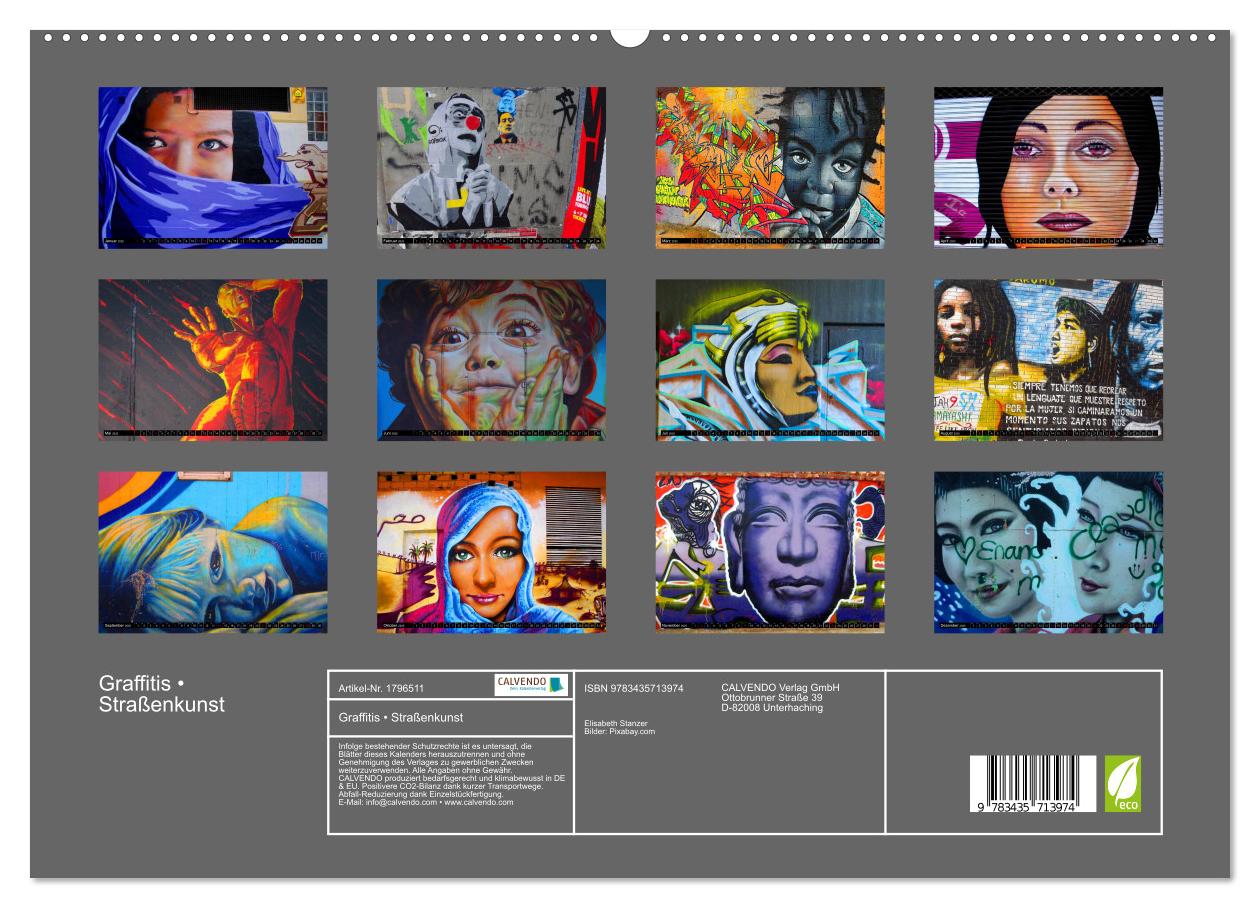1260x908 pixels.
Task: Click the author name 'Elisabeth Stanzer'
Action: 616,723
